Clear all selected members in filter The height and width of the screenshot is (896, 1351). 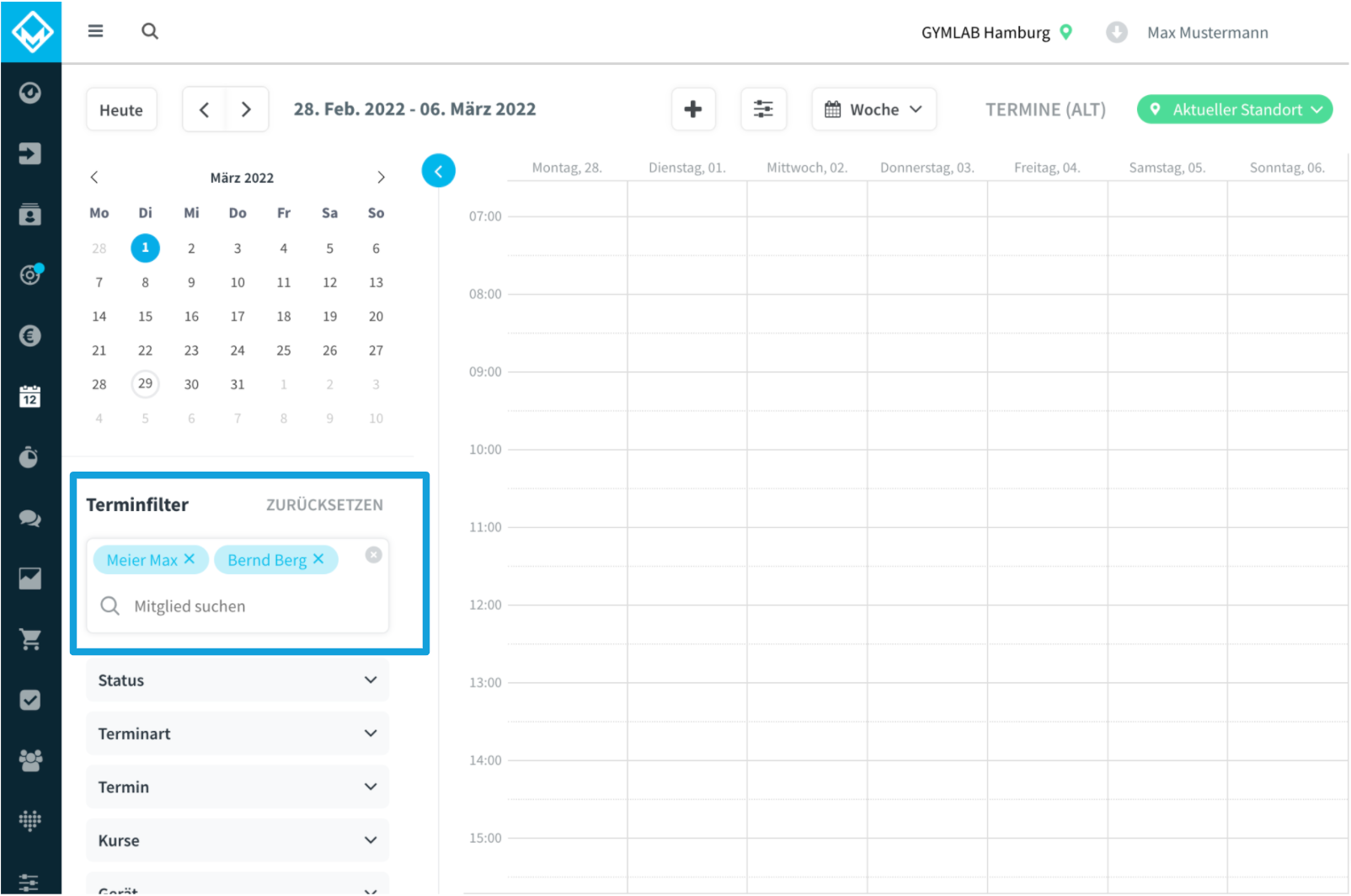click(374, 555)
